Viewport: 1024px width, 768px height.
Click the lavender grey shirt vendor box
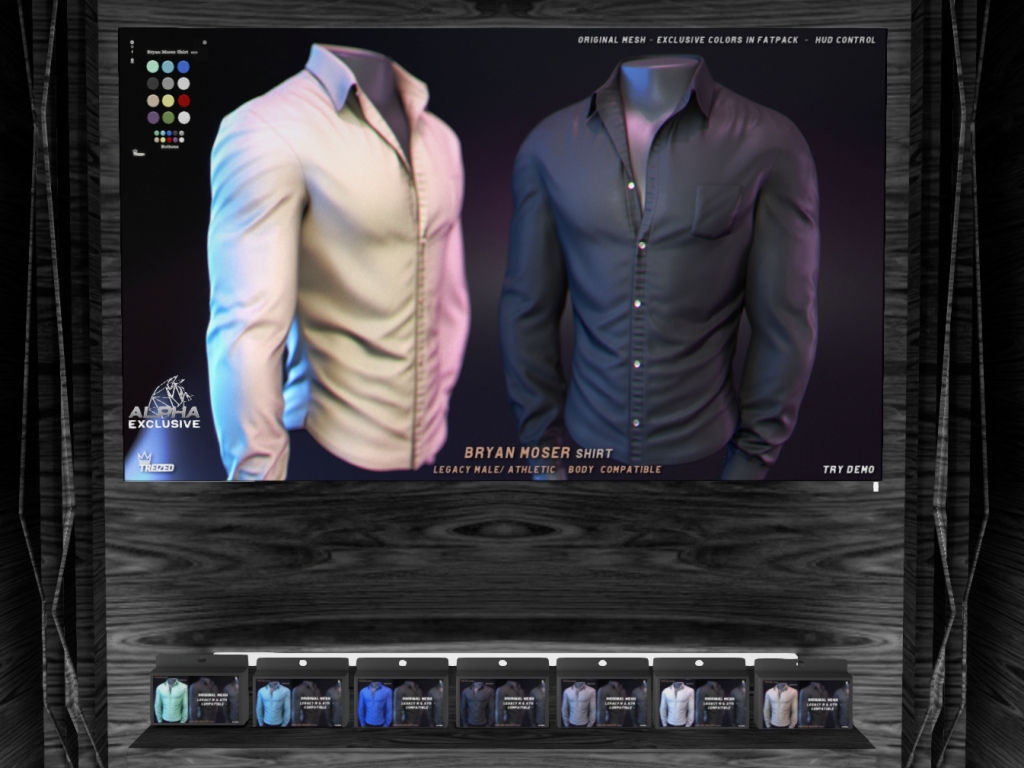pyautogui.click(x=602, y=694)
